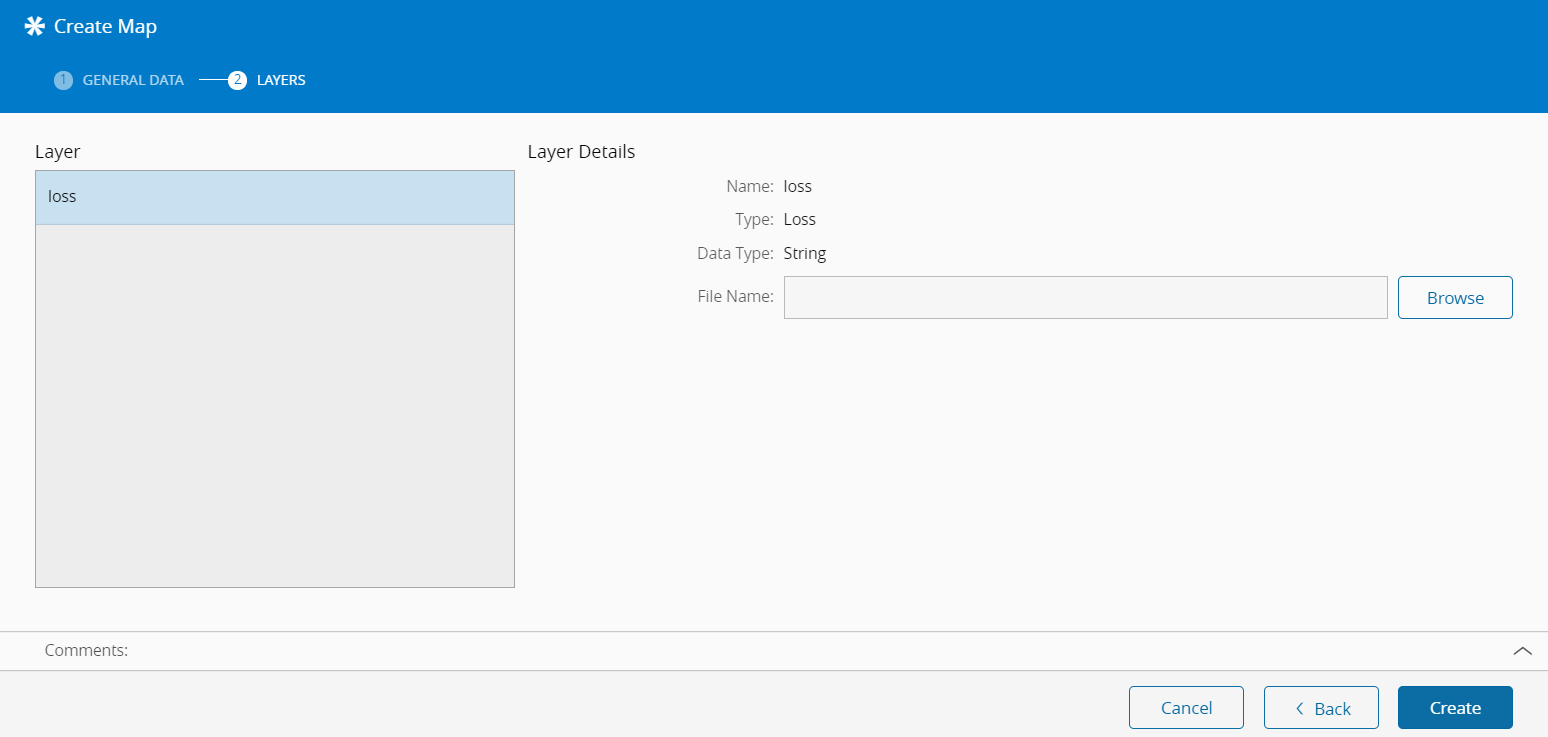Go to the General Data step
This screenshot has width=1548, height=737.
(119, 80)
